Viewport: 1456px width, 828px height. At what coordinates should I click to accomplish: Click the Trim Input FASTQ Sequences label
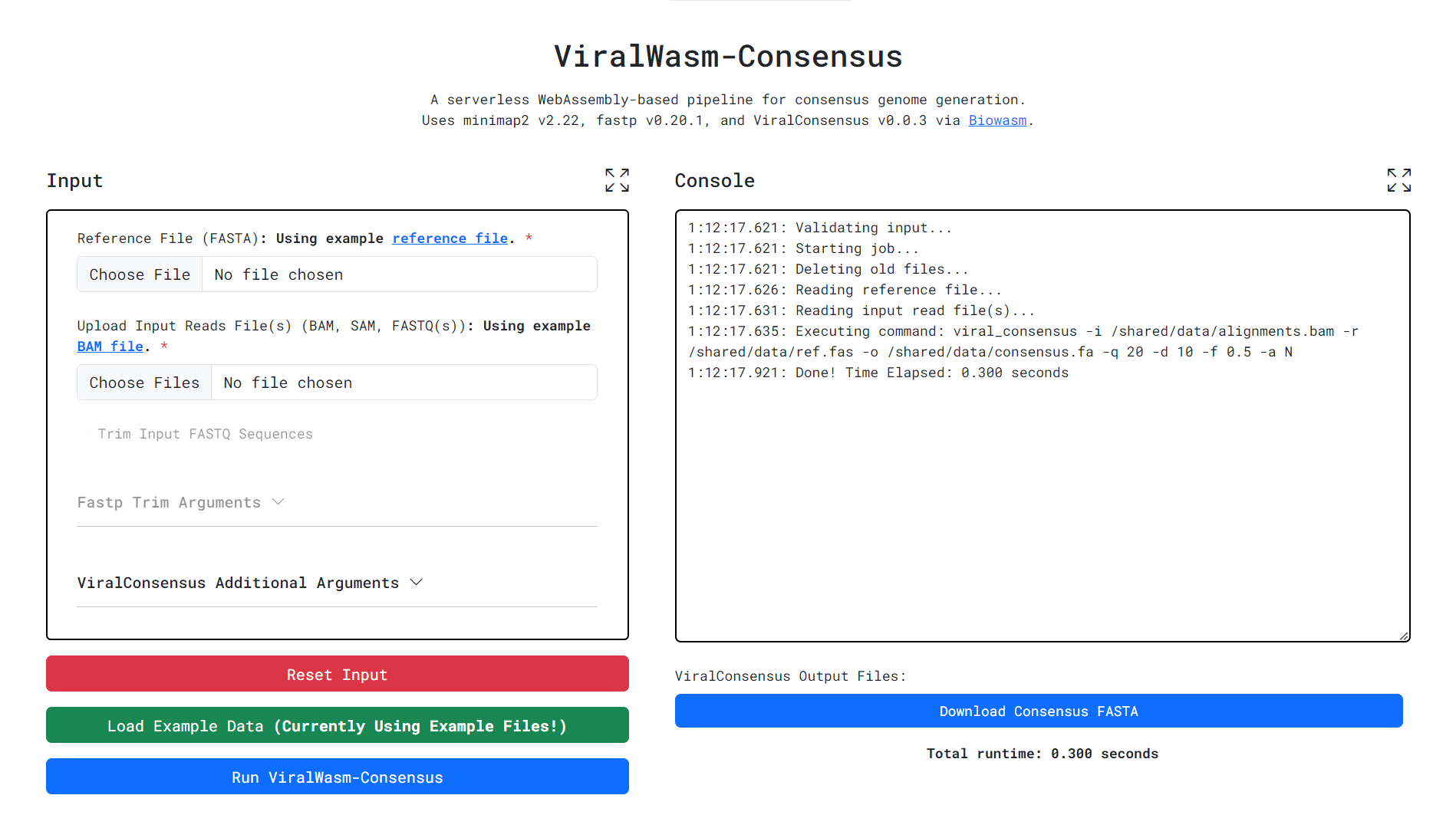click(205, 434)
